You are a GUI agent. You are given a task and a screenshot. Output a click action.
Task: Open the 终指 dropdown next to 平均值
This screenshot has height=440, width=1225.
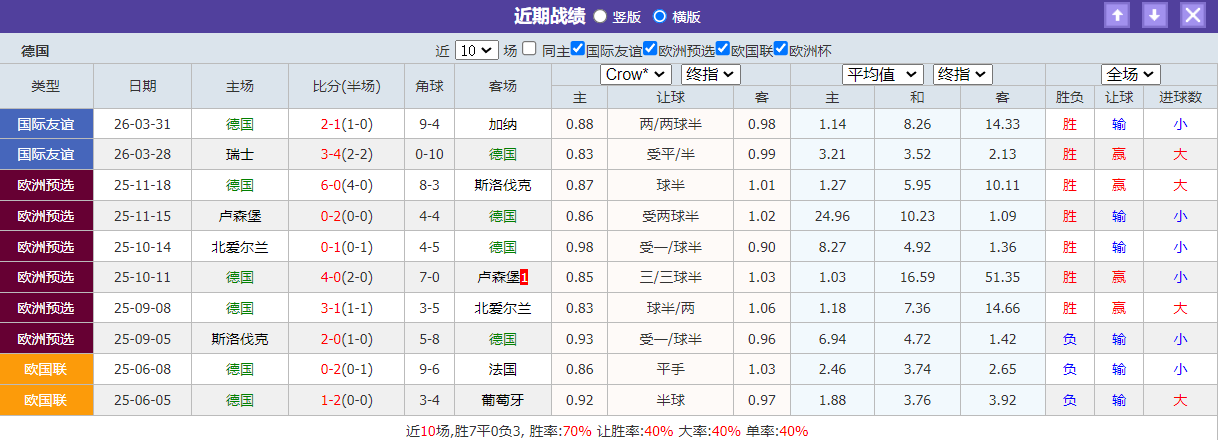962,74
